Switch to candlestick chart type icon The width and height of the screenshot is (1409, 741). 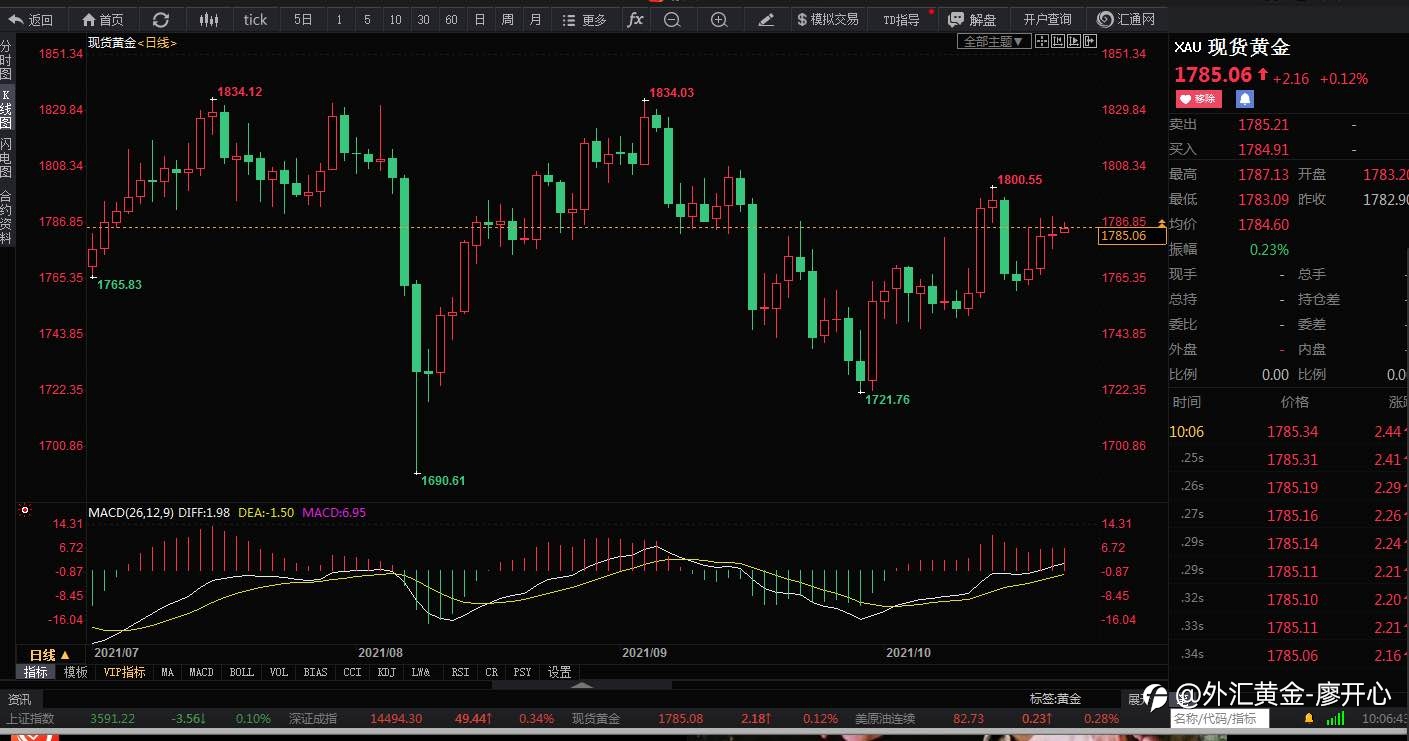coord(208,19)
